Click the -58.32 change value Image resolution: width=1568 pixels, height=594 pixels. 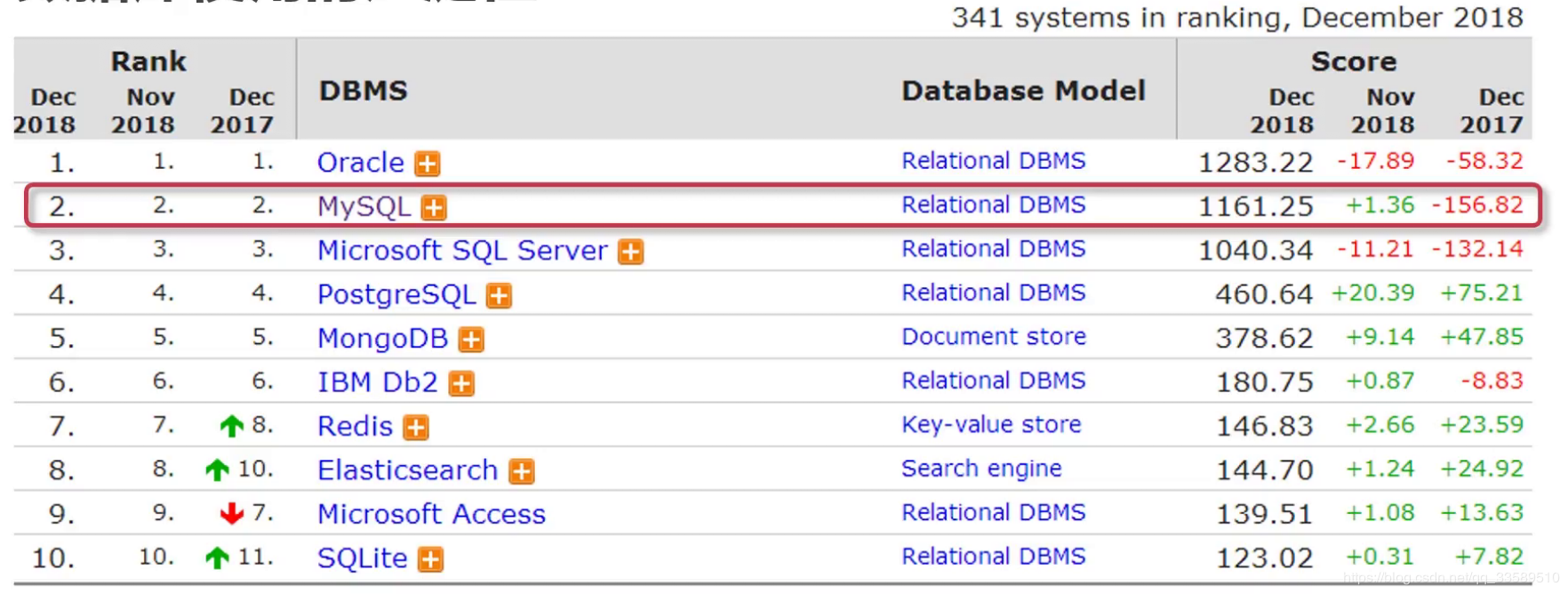[x=1484, y=161]
